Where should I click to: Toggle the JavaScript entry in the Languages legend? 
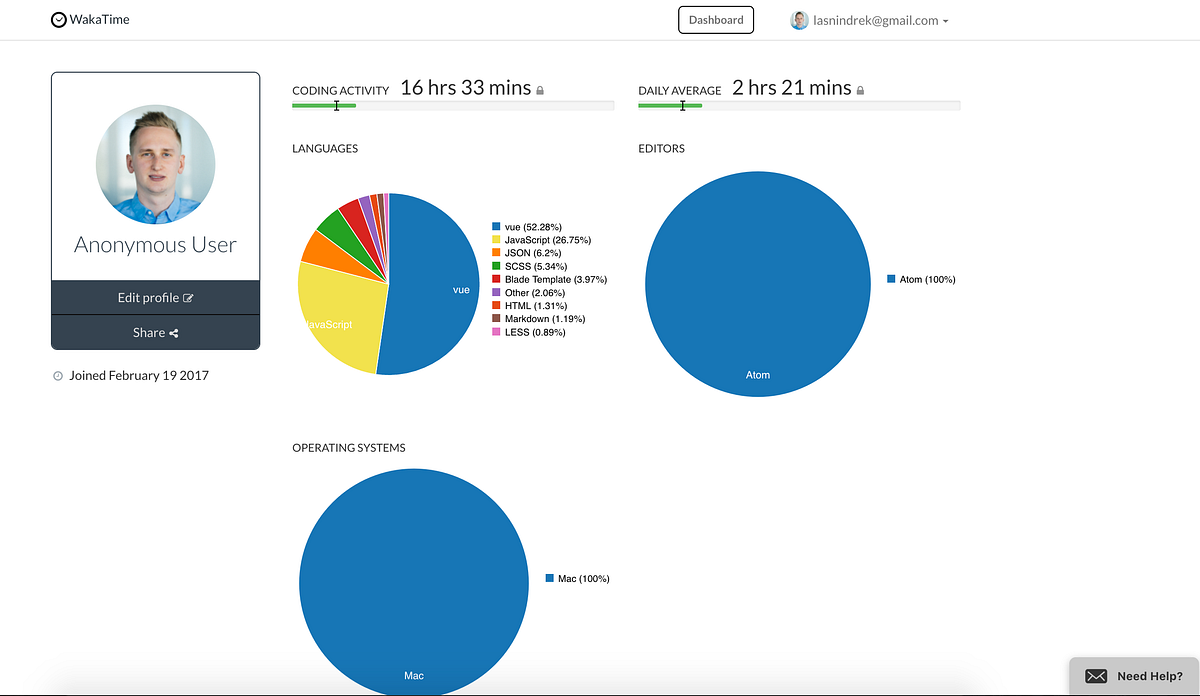point(547,240)
